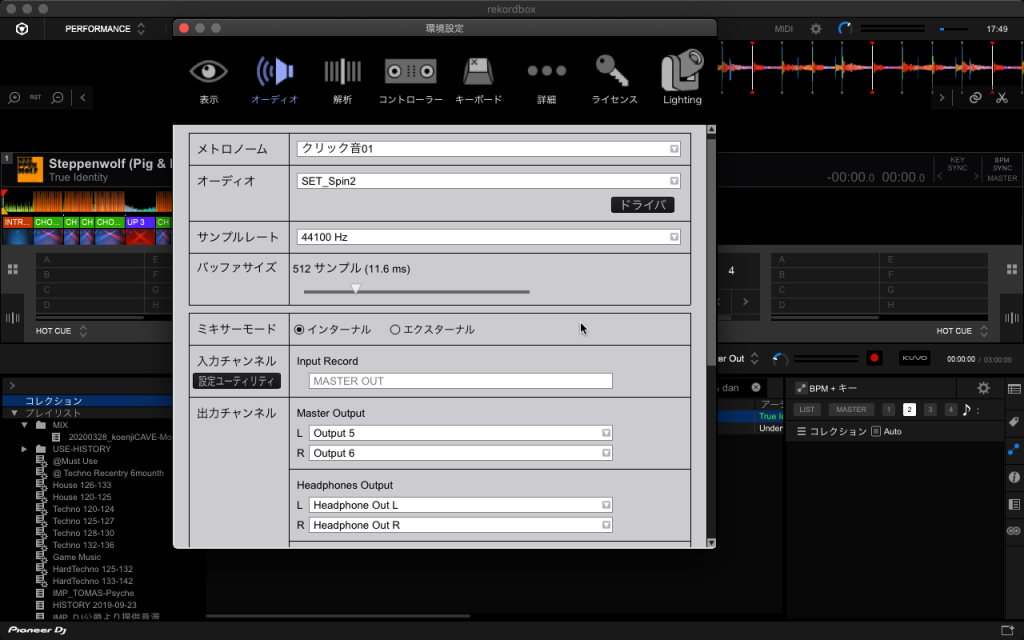Open the ライセンス (License) tab
The height and width of the screenshot is (640, 1024).
pyautogui.click(x=614, y=81)
